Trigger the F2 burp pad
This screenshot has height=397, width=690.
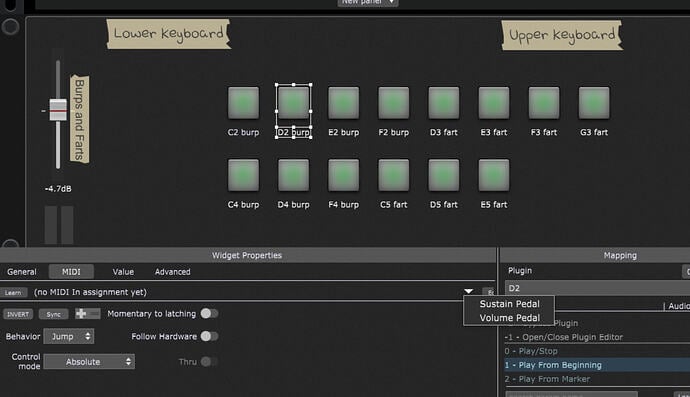pos(394,103)
